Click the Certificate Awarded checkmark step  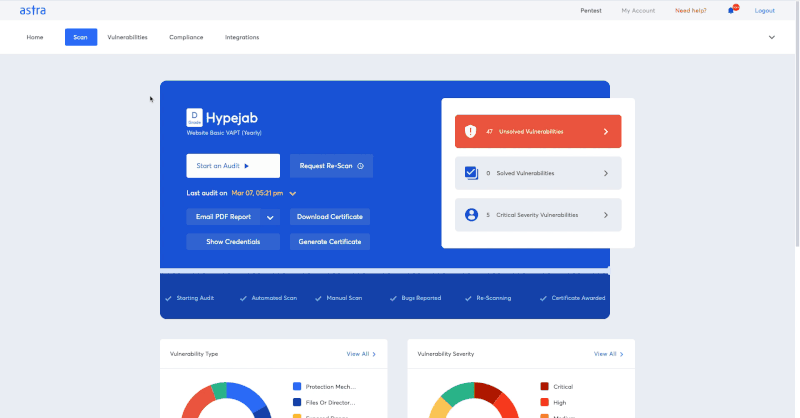pos(572,298)
